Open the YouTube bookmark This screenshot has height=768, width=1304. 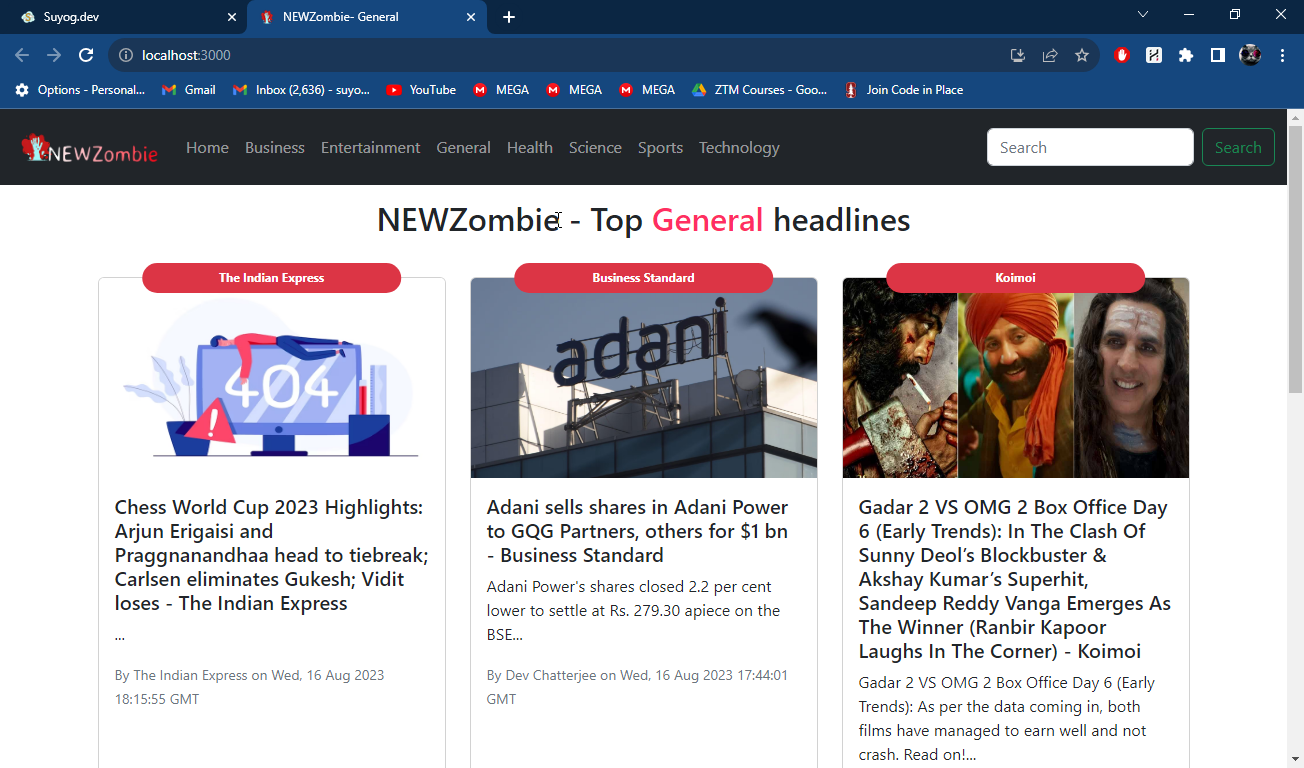tap(421, 90)
